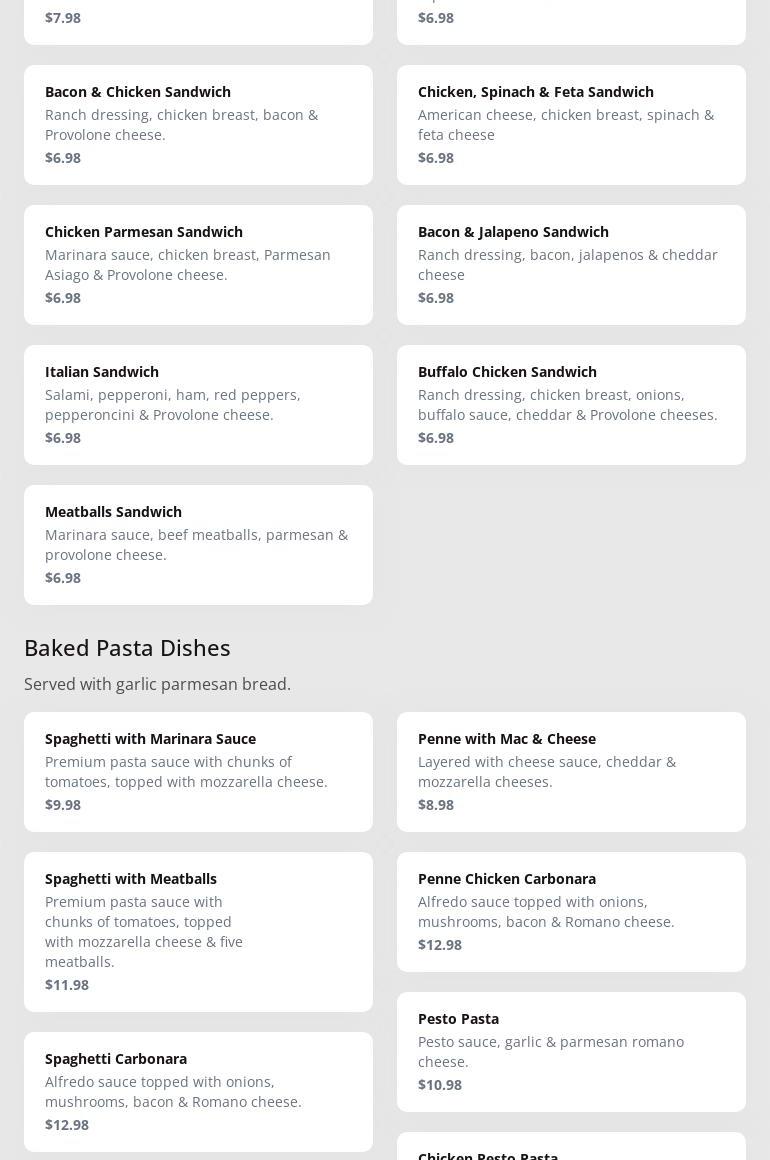Select Spaghetti with Marinara Sauce
770x1160 pixels.
pyautogui.click(x=198, y=771)
